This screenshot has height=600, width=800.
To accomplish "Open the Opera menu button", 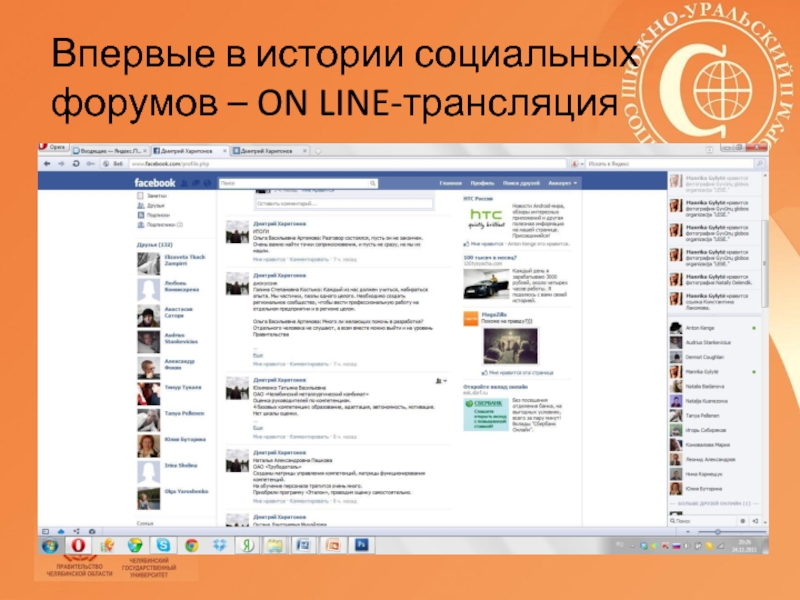I will (53, 147).
